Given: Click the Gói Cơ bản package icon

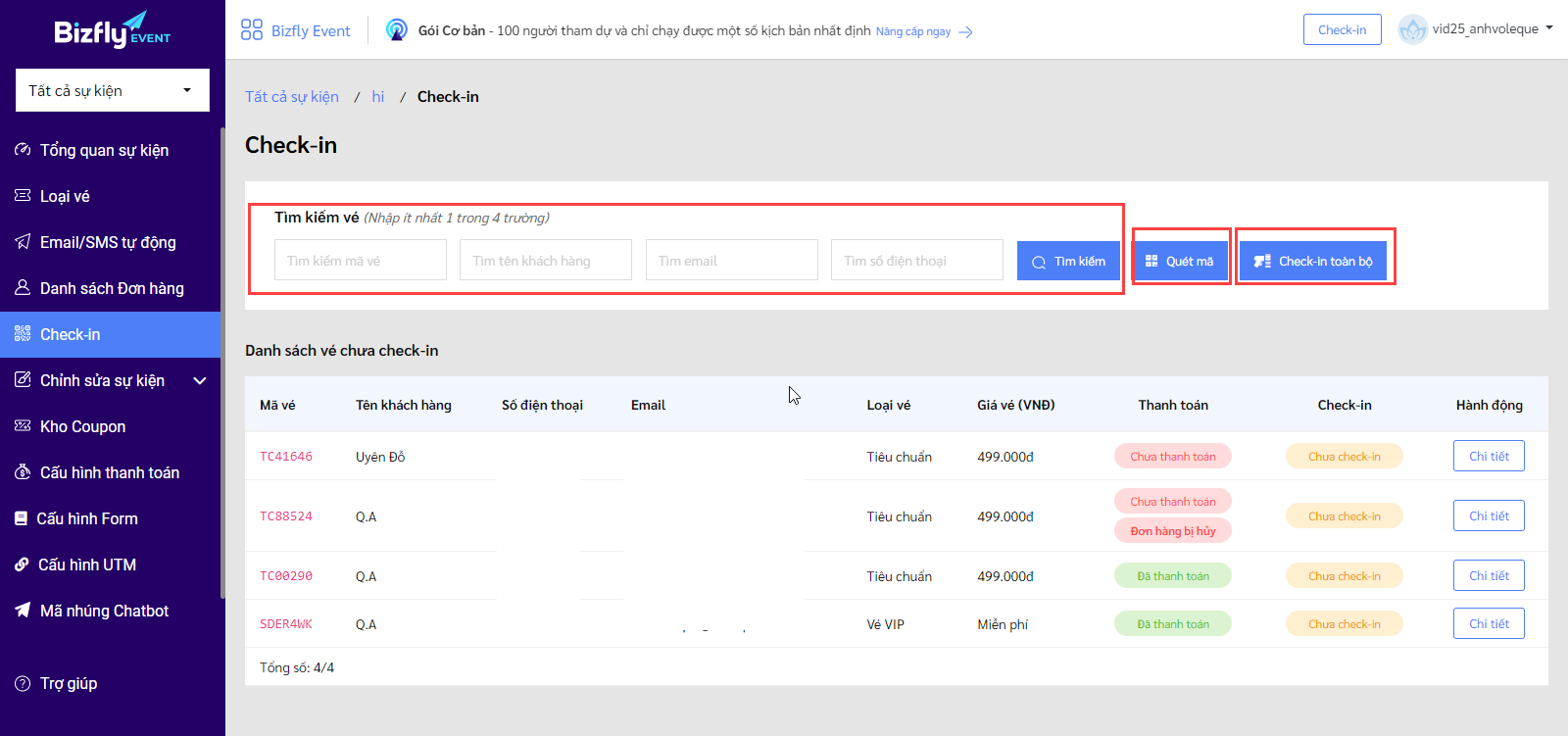Looking at the screenshot, I should point(397,29).
